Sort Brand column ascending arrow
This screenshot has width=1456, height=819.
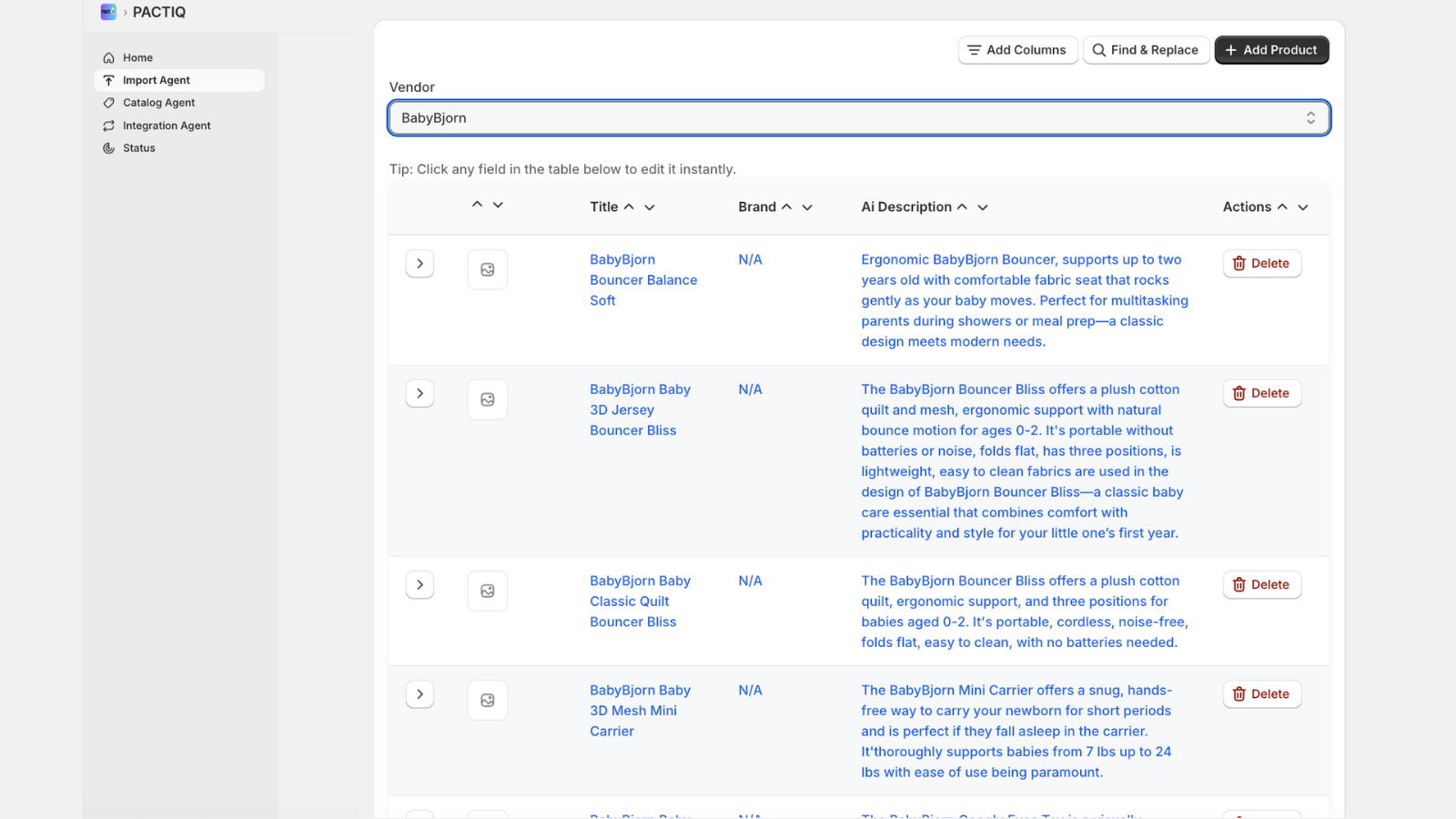[x=786, y=207]
